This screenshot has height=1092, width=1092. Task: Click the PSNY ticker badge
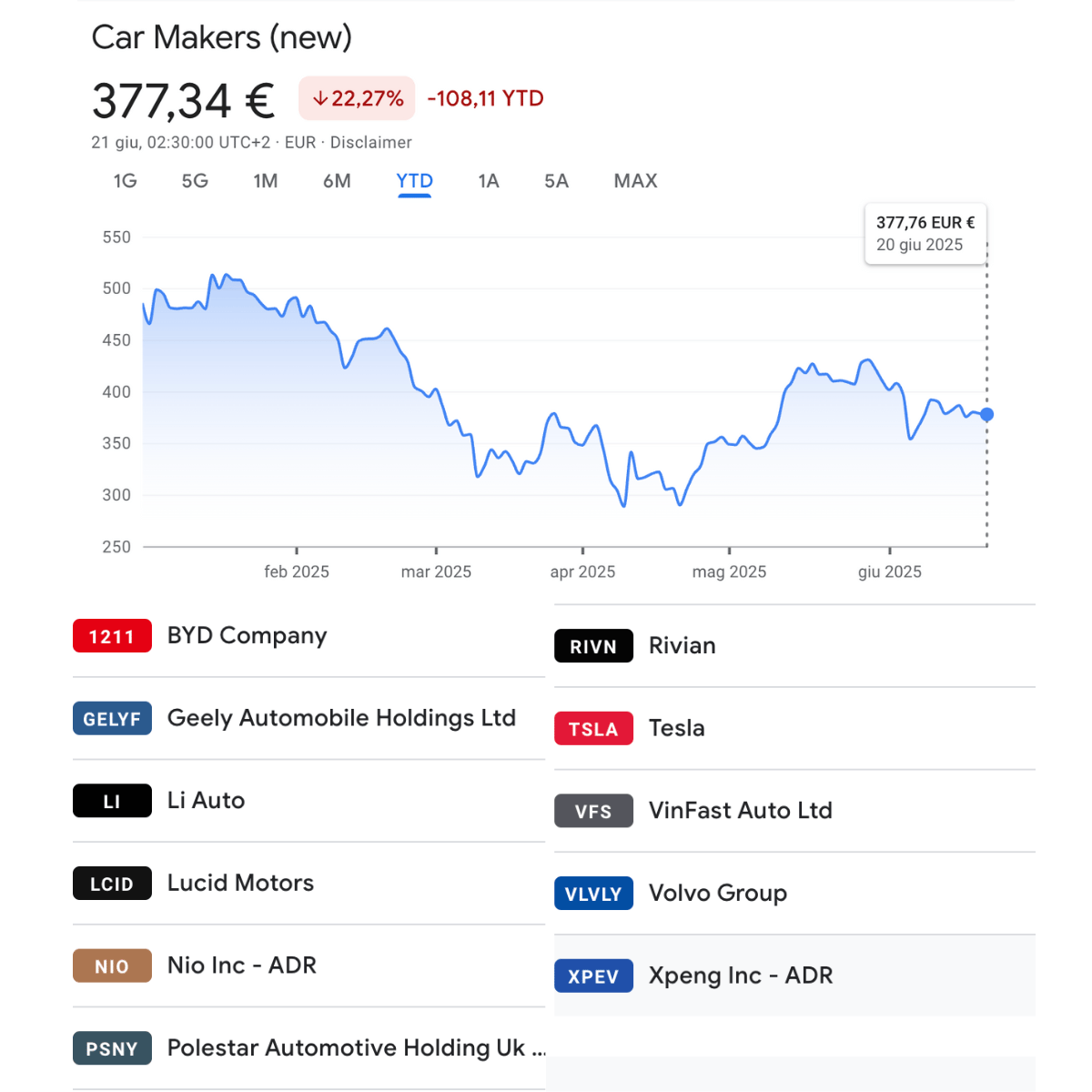coord(112,1048)
